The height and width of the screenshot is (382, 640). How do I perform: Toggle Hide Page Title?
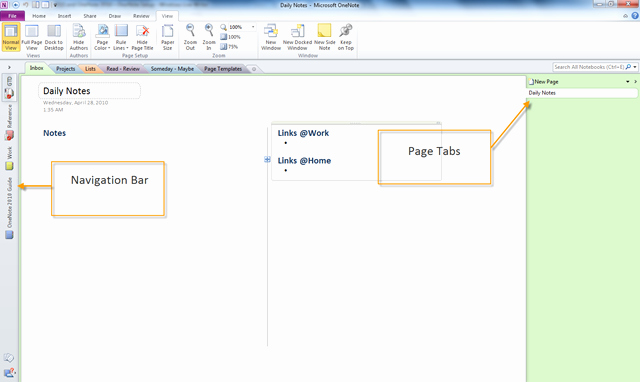(x=142, y=37)
